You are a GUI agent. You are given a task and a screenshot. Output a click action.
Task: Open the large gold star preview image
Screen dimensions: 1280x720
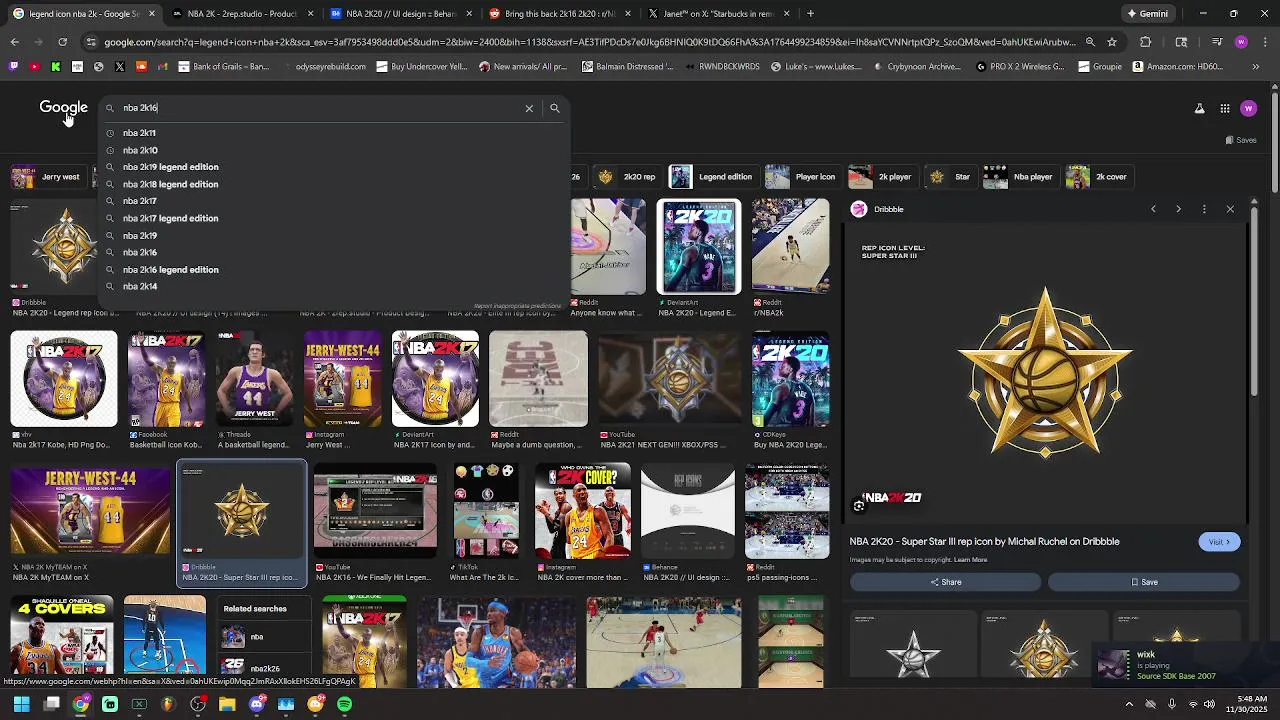1045,375
